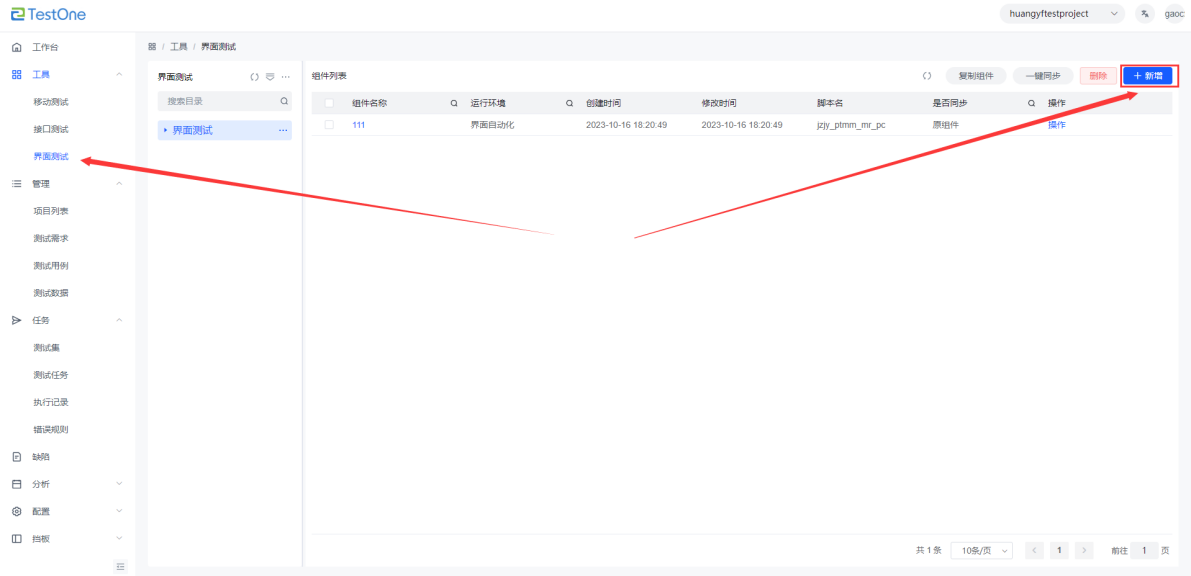This screenshot has height=576, width=1191.
Task: Open 接口测试 in the sidebar
Action: (51, 129)
